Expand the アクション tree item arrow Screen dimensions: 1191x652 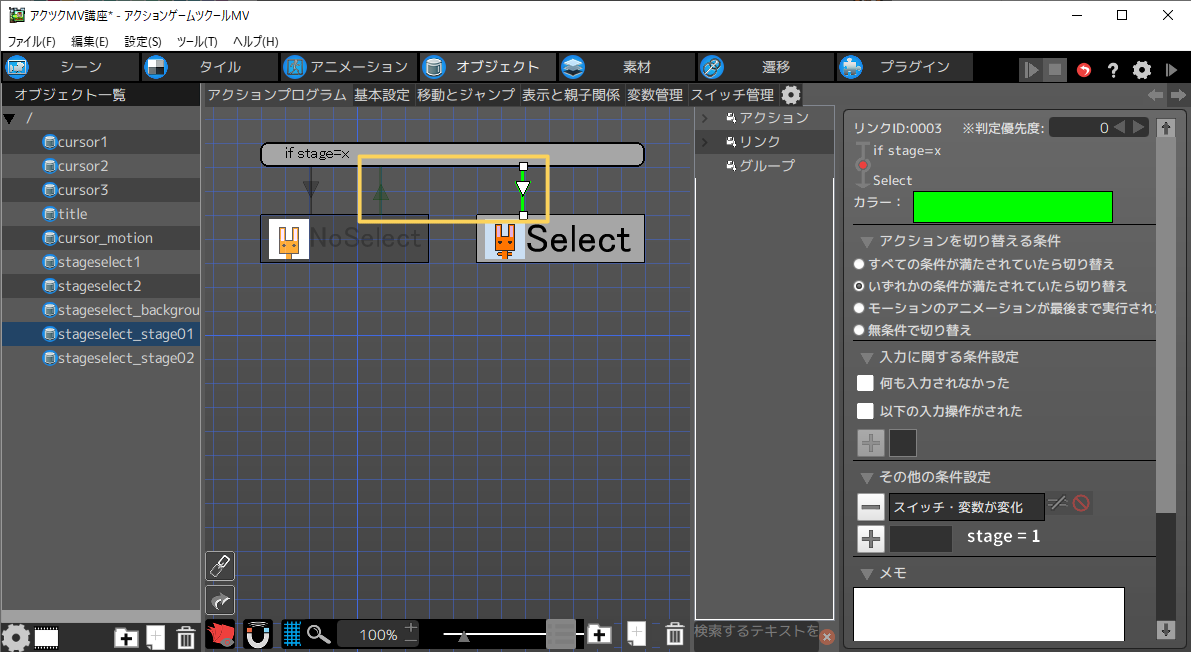[x=705, y=118]
